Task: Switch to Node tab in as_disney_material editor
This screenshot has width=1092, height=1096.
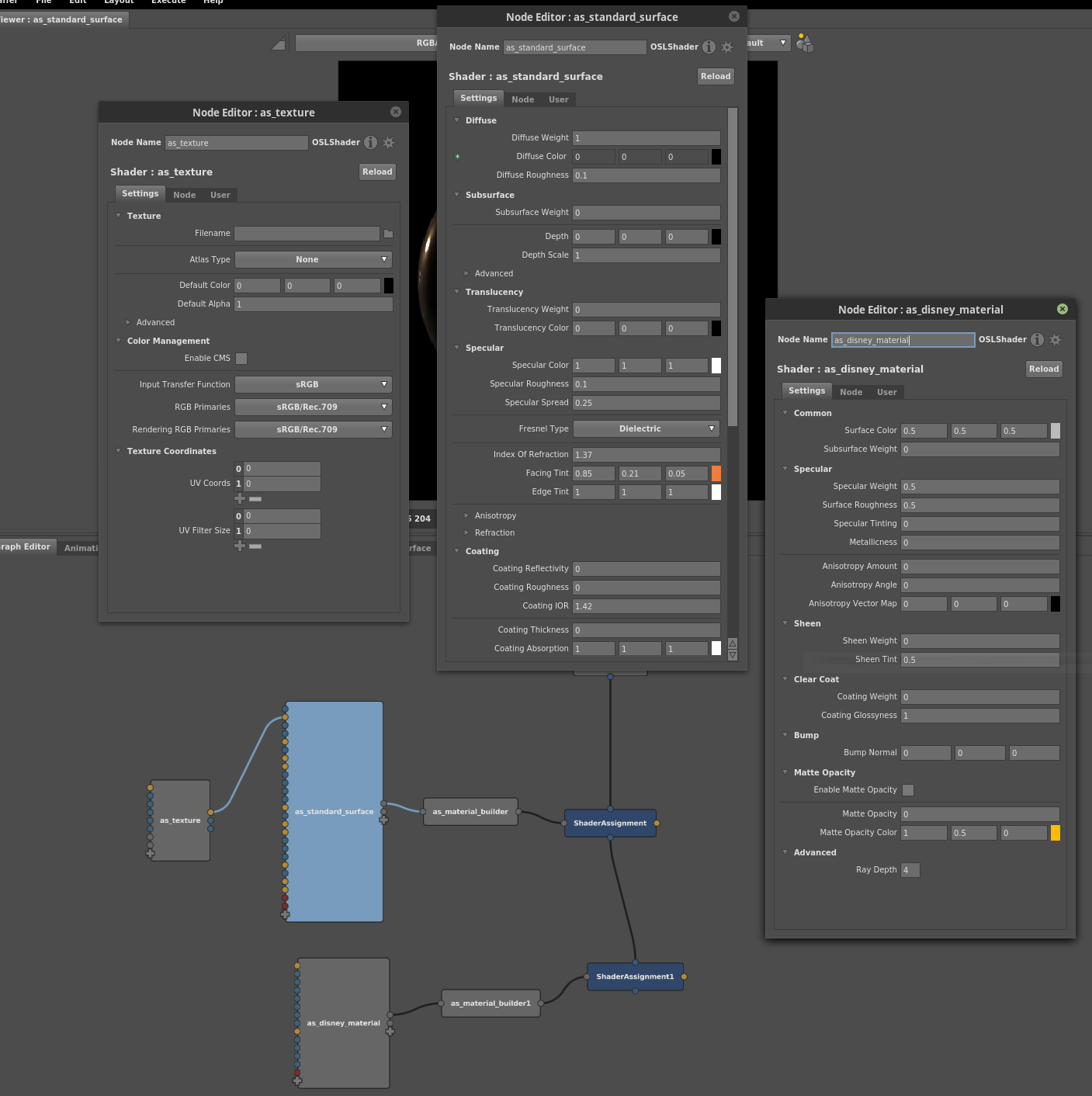Action: 851,392
